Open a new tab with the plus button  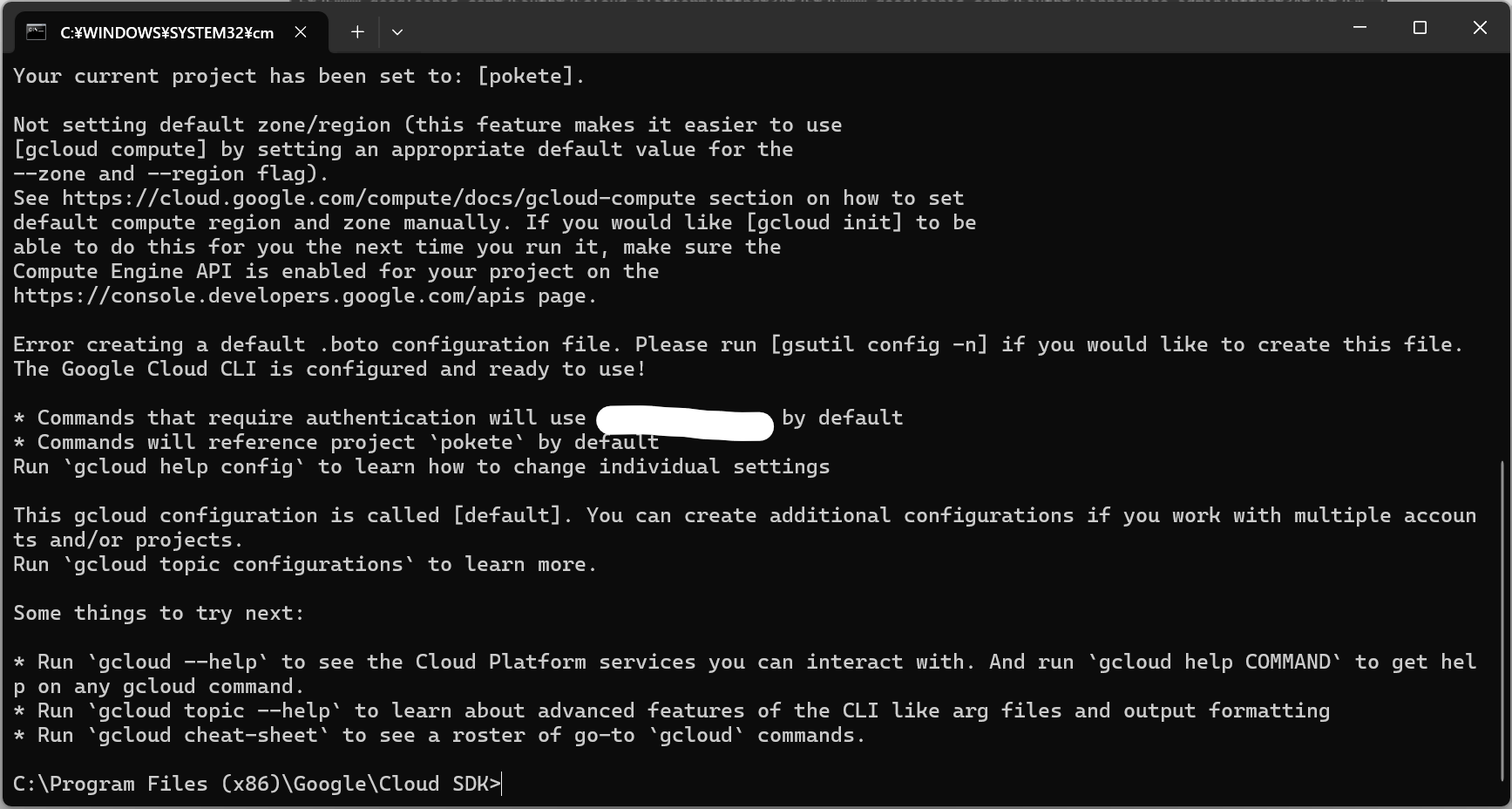pos(357,32)
